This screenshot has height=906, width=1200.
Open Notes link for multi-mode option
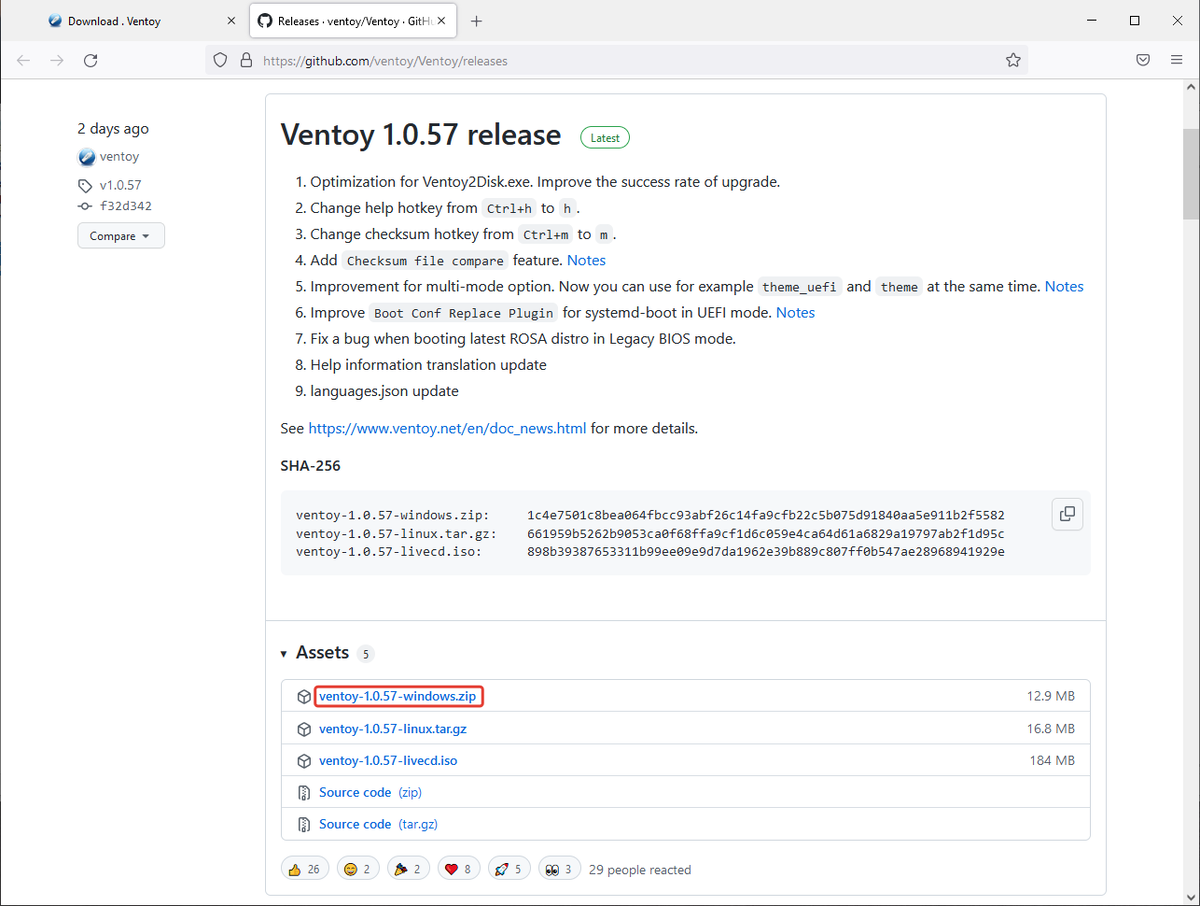point(1064,286)
